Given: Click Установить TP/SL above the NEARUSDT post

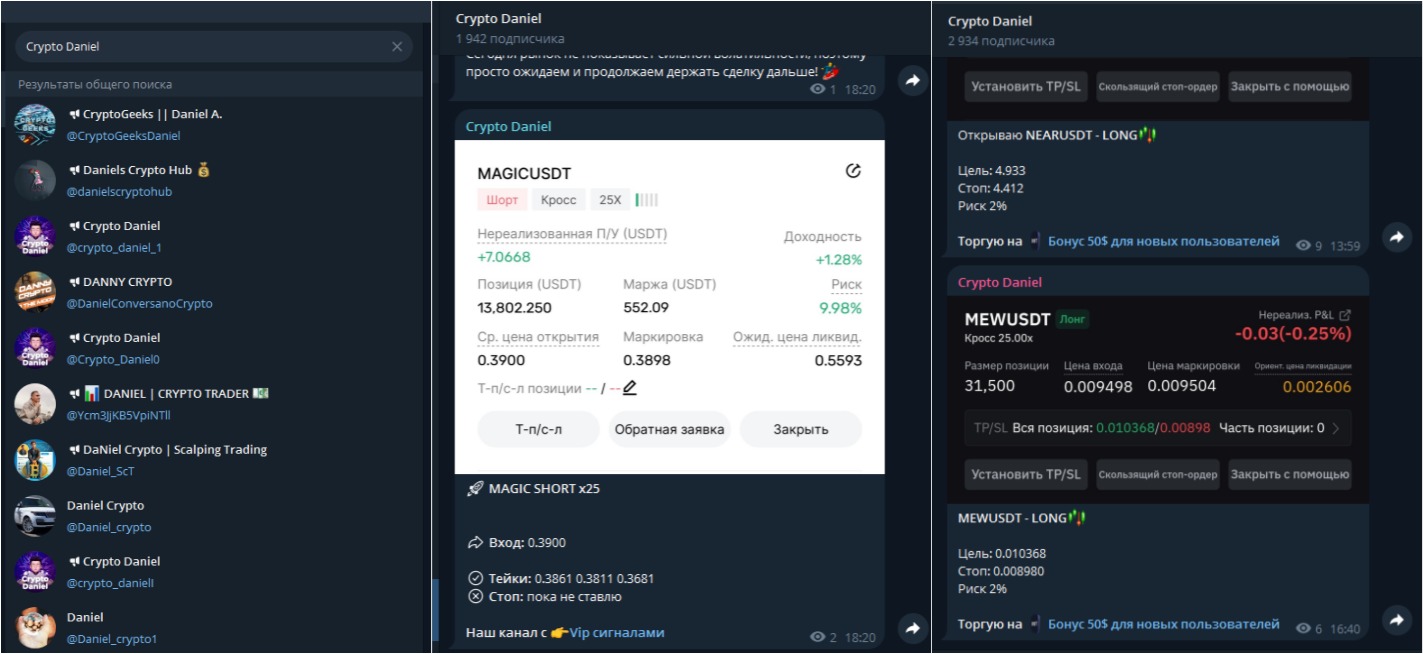Looking at the screenshot, I should pyautogui.click(x=1026, y=86).
